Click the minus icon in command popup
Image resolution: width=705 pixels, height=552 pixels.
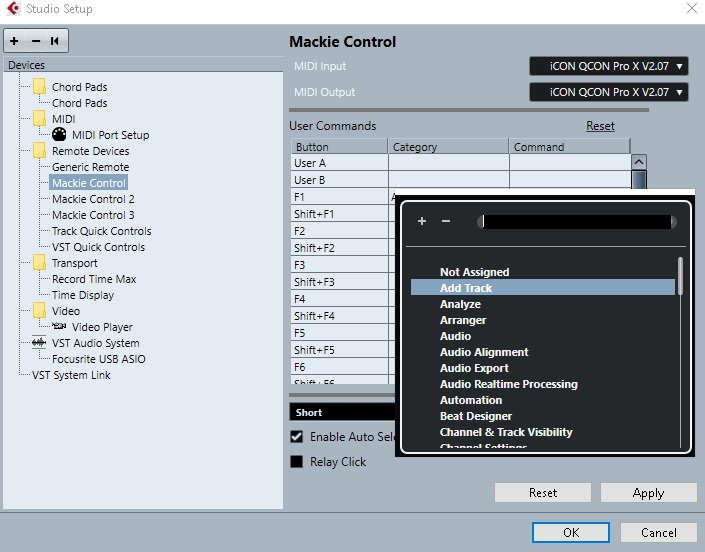[446, 221]
